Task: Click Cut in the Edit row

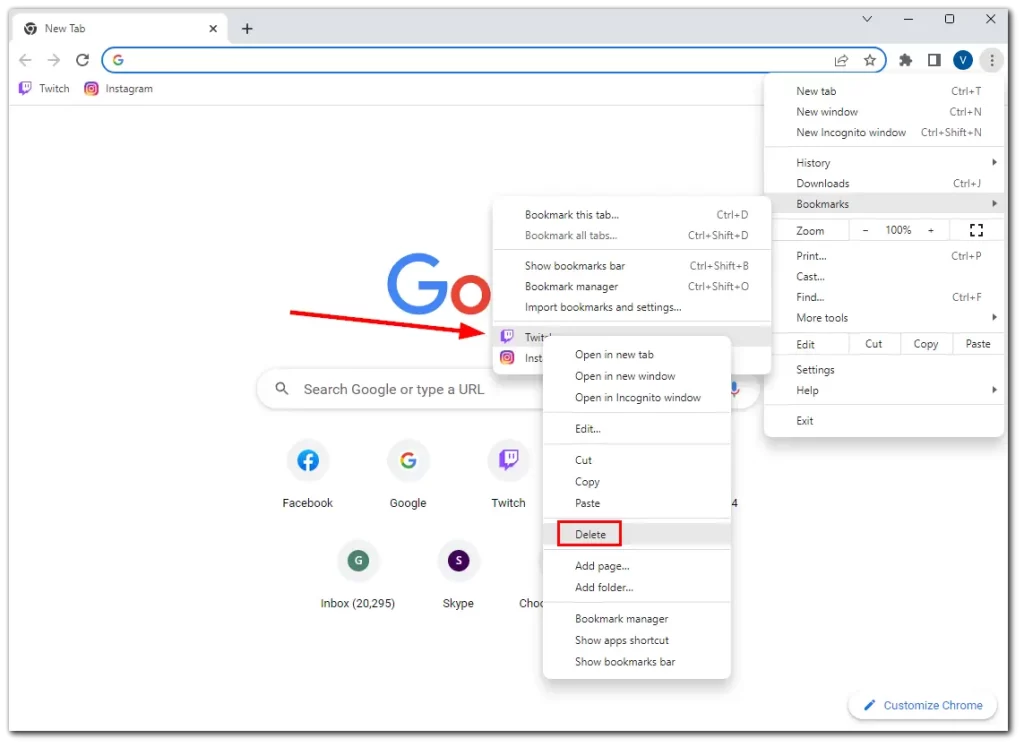Action: [x=874, y=344]
